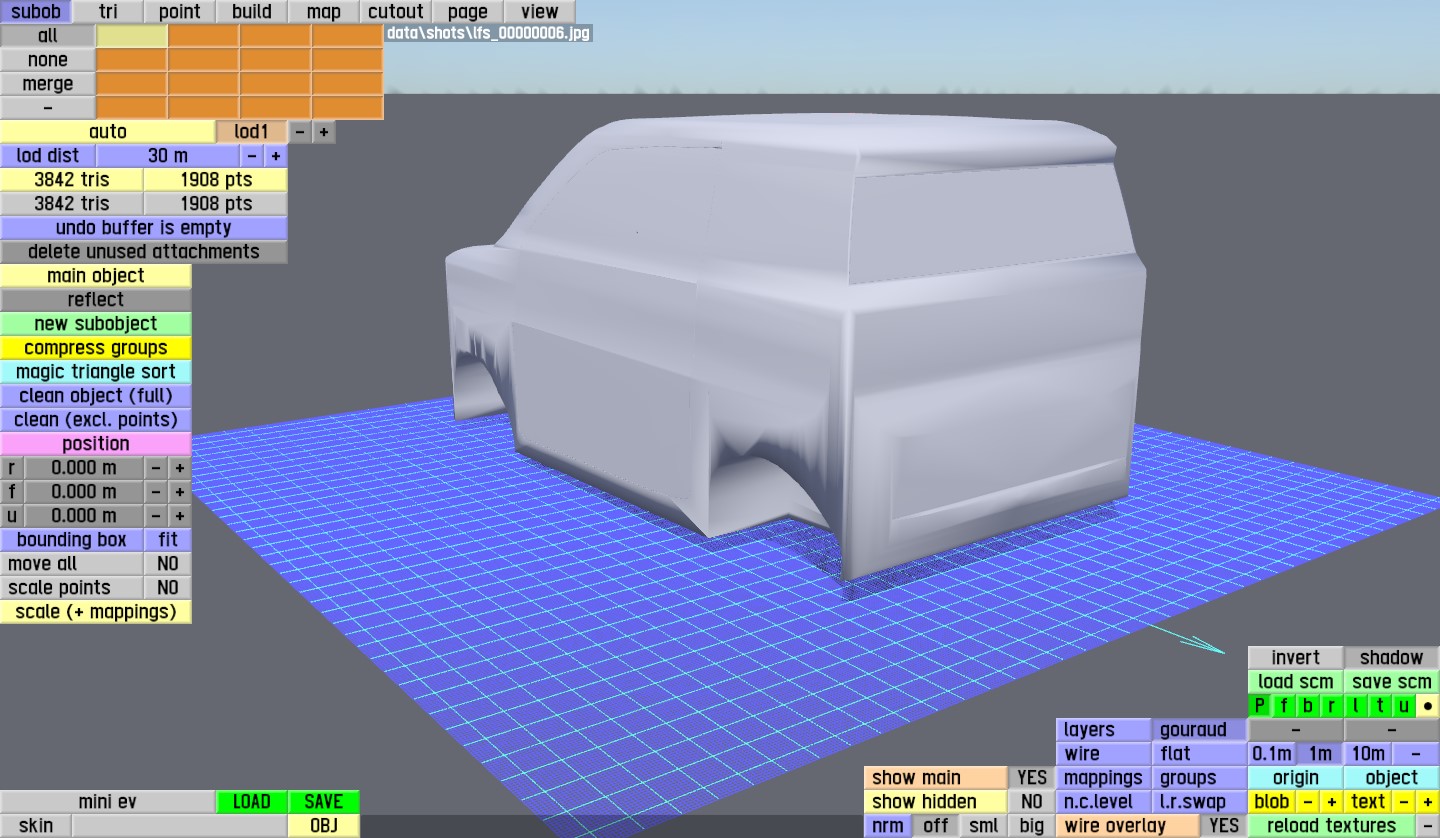Click compress groups
The image size is (1440, 838).
coord(96,348)
